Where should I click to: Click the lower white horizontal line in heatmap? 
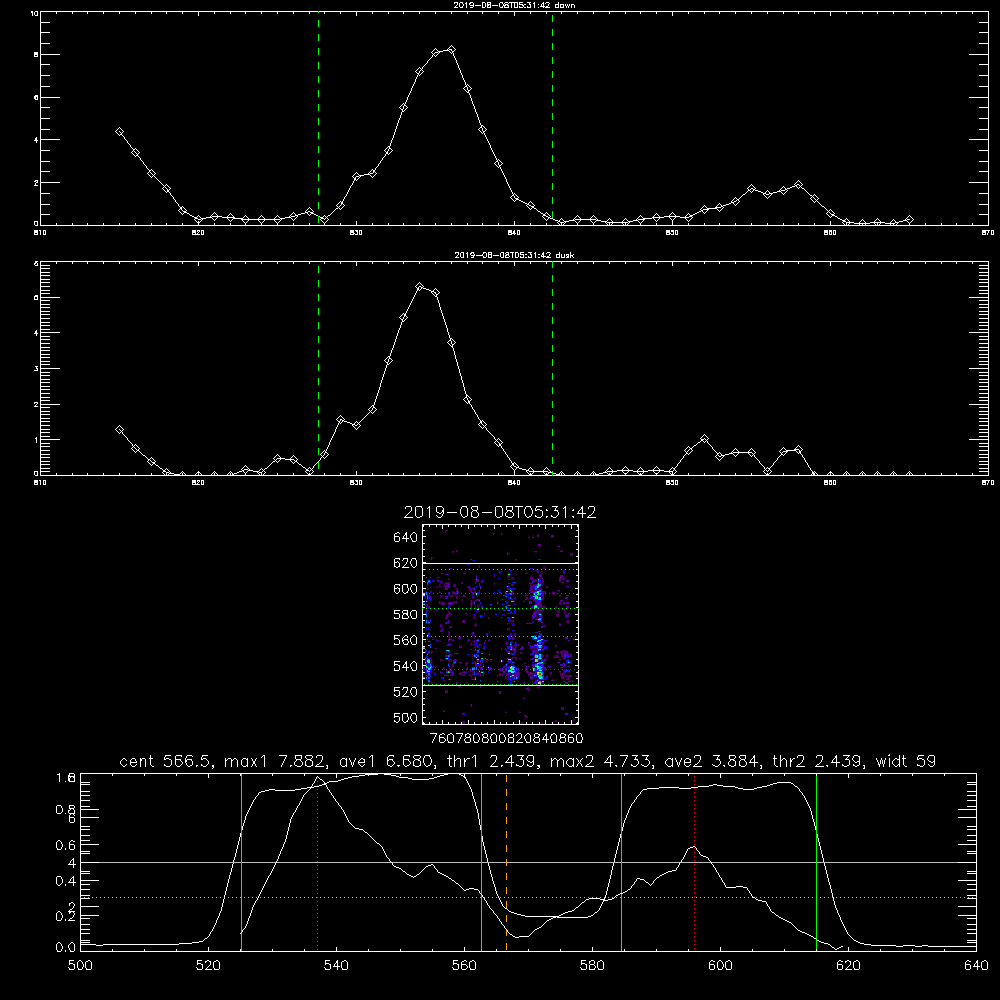pos(501,686)
